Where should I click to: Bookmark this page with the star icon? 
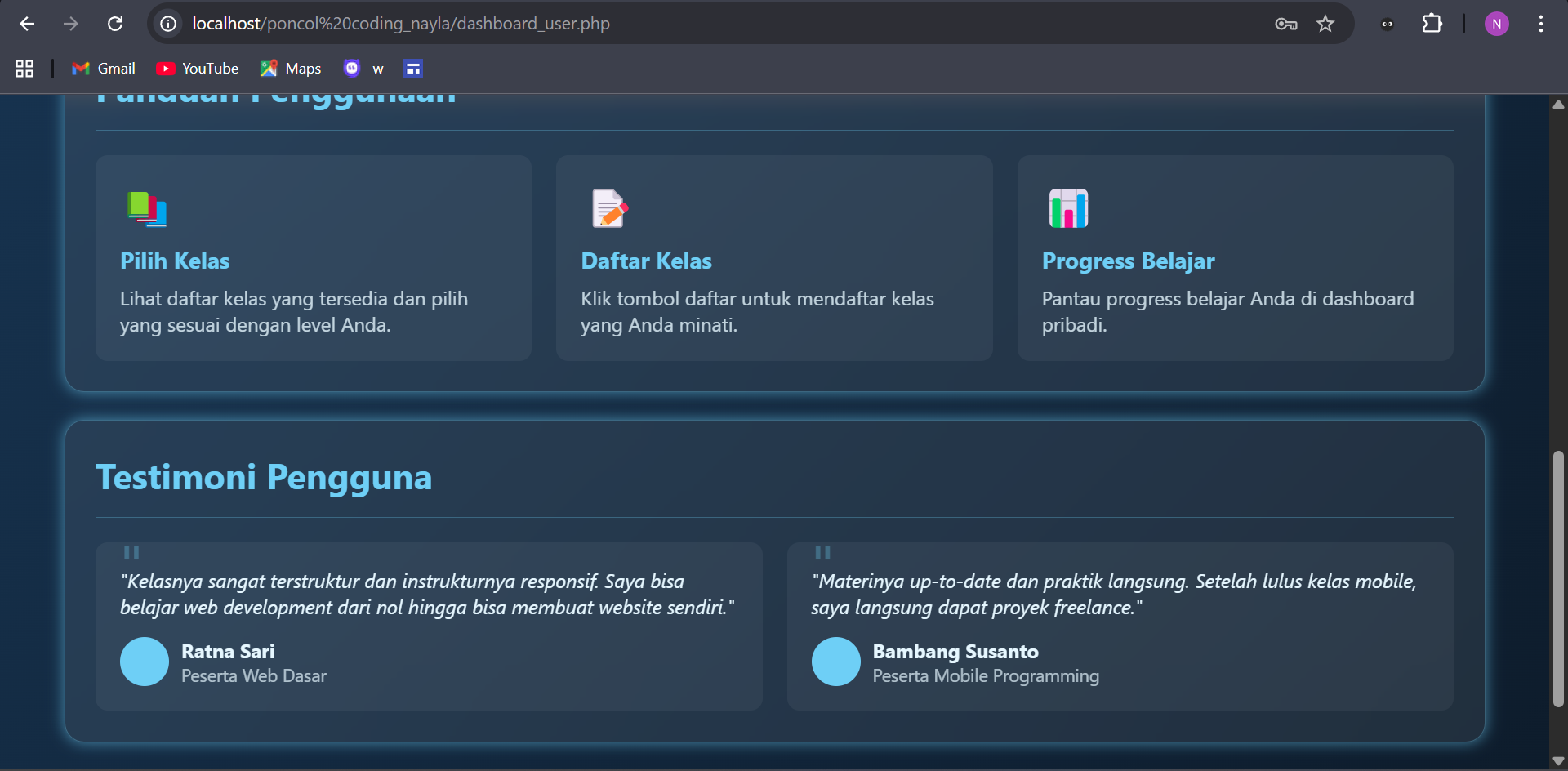coord(1325,24)
